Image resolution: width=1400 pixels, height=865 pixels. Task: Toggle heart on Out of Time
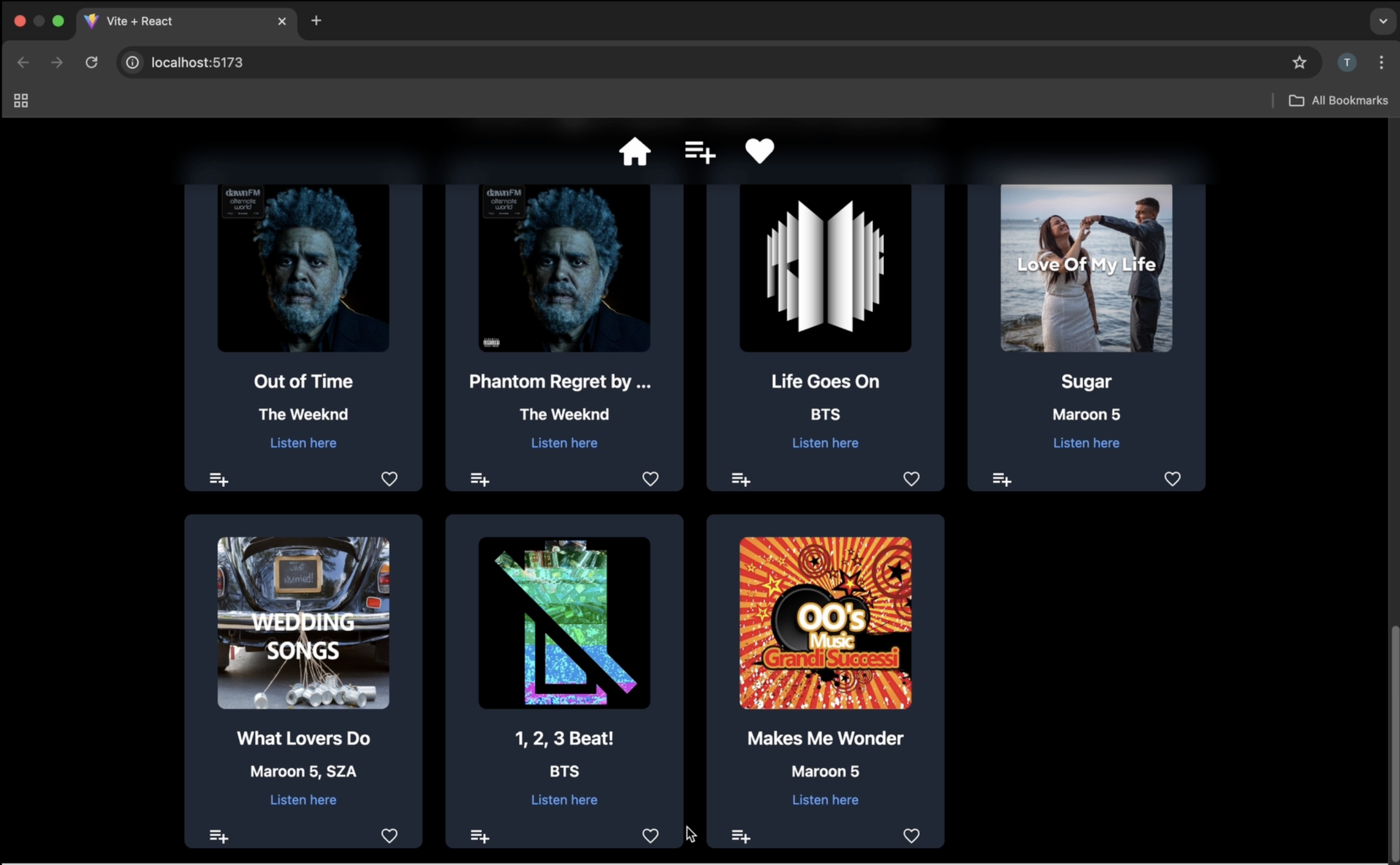(389, 478)
